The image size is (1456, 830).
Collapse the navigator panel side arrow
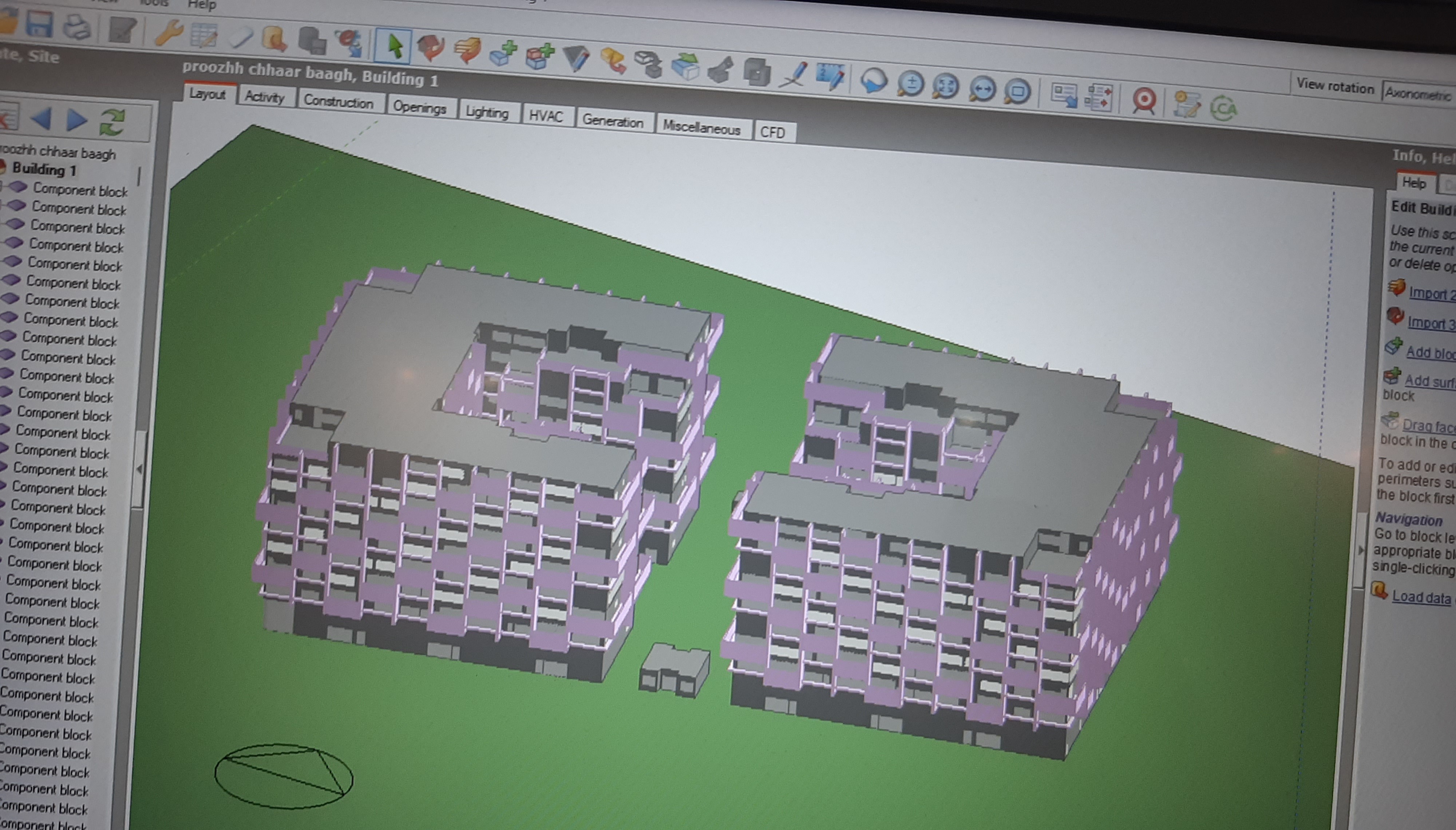tap(140, 469)
